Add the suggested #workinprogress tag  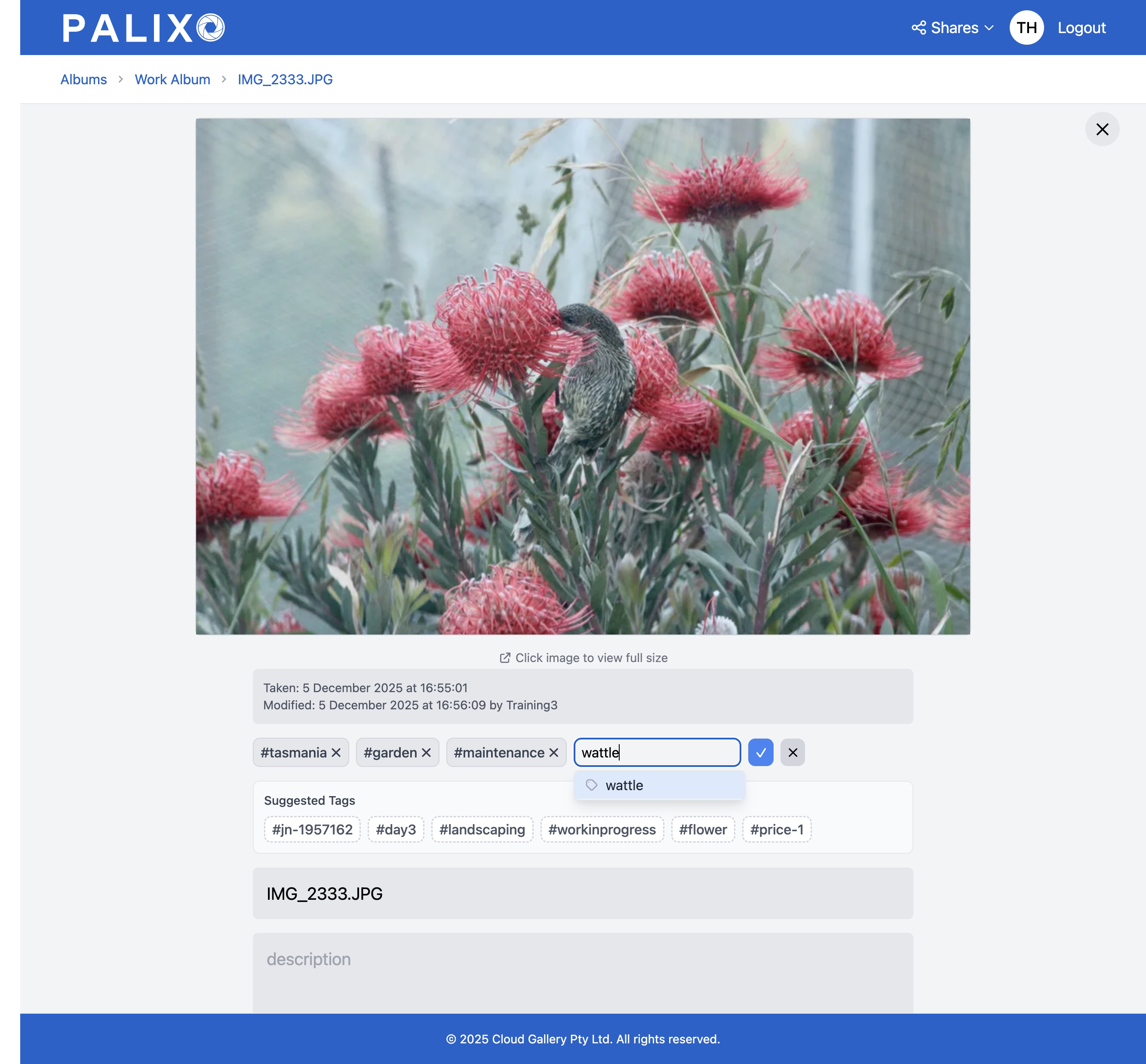tap(602, 829)
